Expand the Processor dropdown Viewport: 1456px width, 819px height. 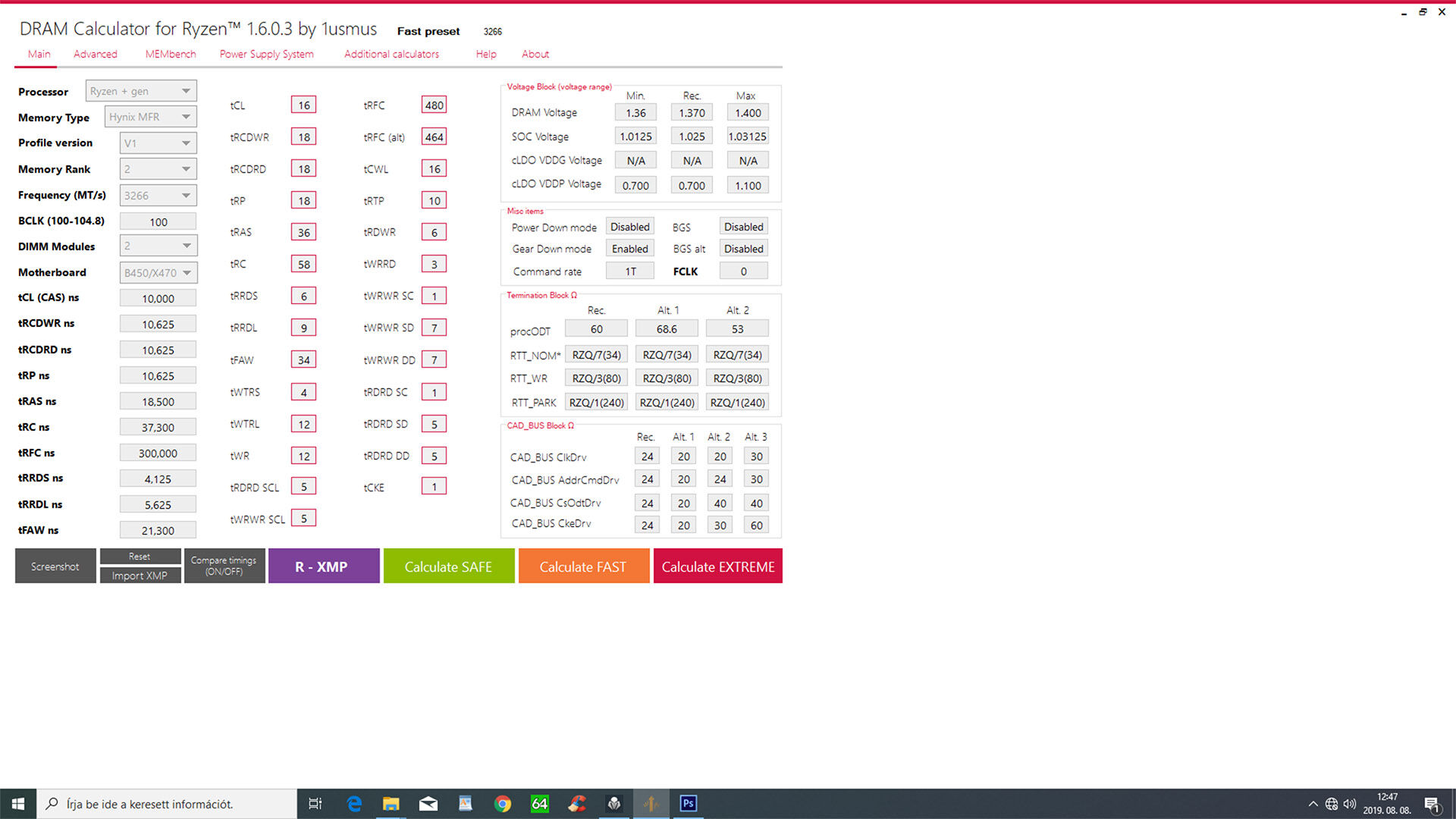click(x=141, y=91)
